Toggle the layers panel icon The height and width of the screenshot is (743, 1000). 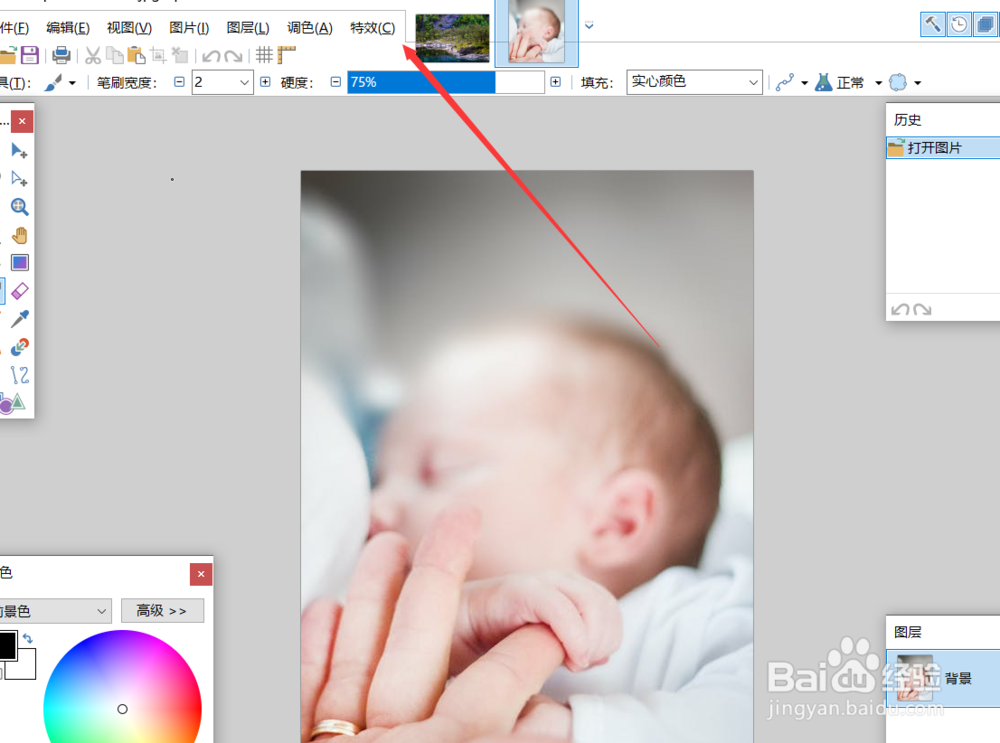pos(985,25)
